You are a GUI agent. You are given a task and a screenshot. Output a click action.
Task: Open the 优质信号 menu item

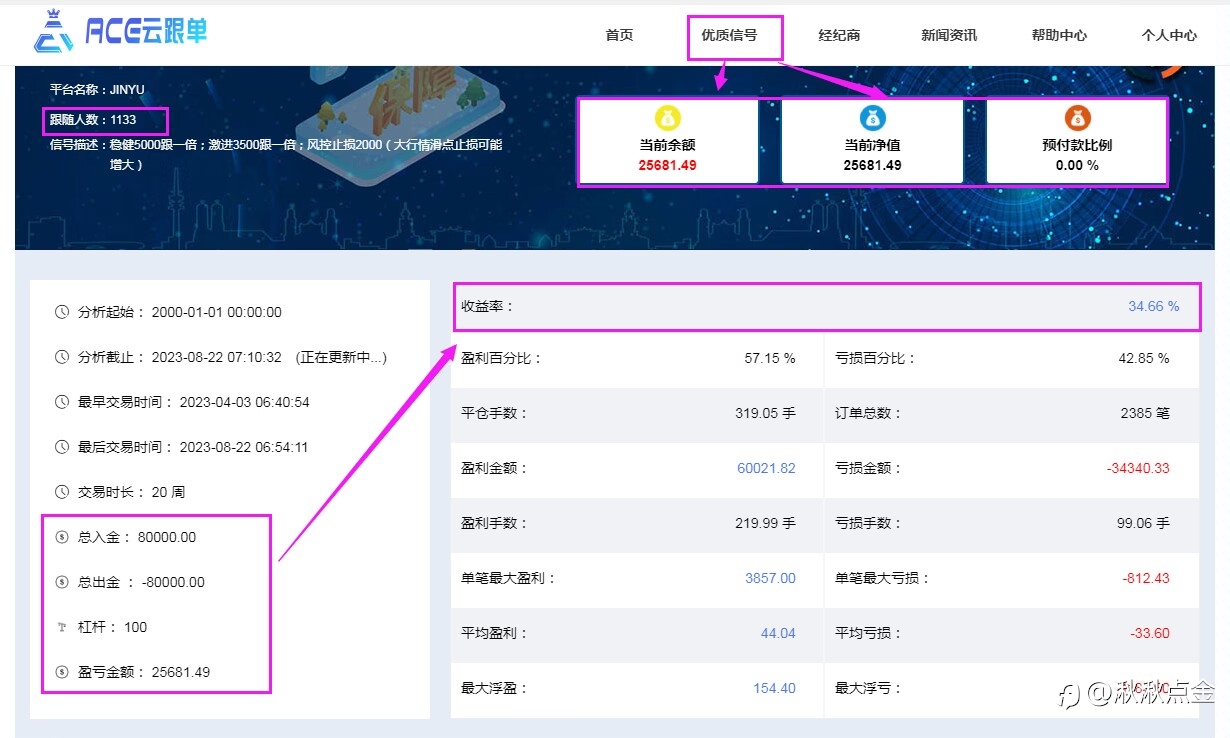pos(729,35)
